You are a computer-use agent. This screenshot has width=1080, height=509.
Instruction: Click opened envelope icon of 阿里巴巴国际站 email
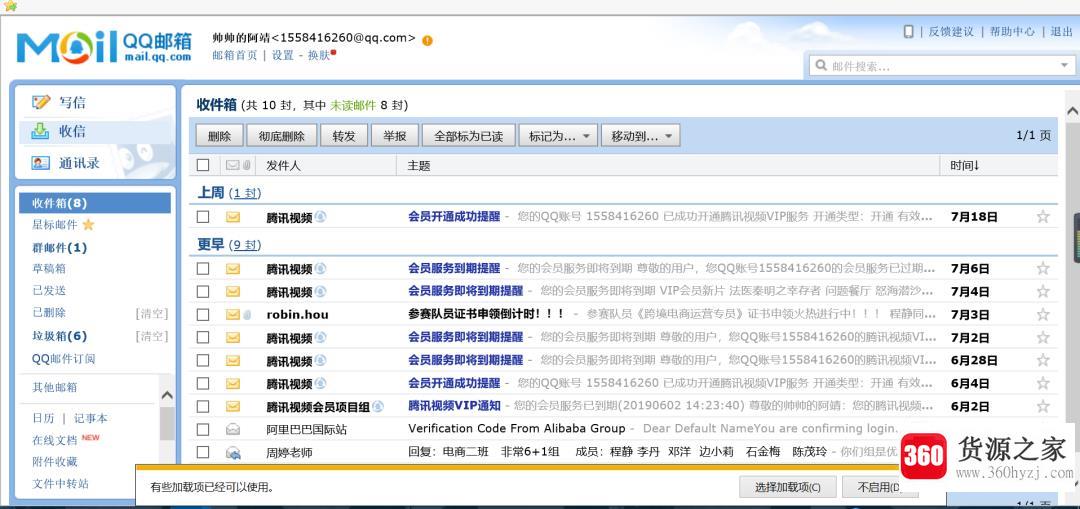coord(233,429)
